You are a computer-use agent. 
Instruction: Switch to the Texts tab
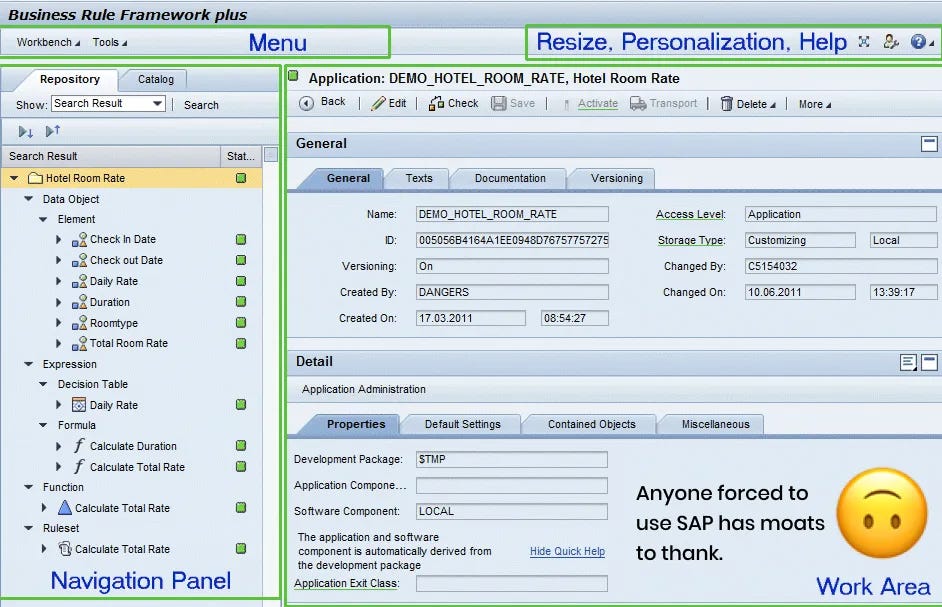point(419,178)
